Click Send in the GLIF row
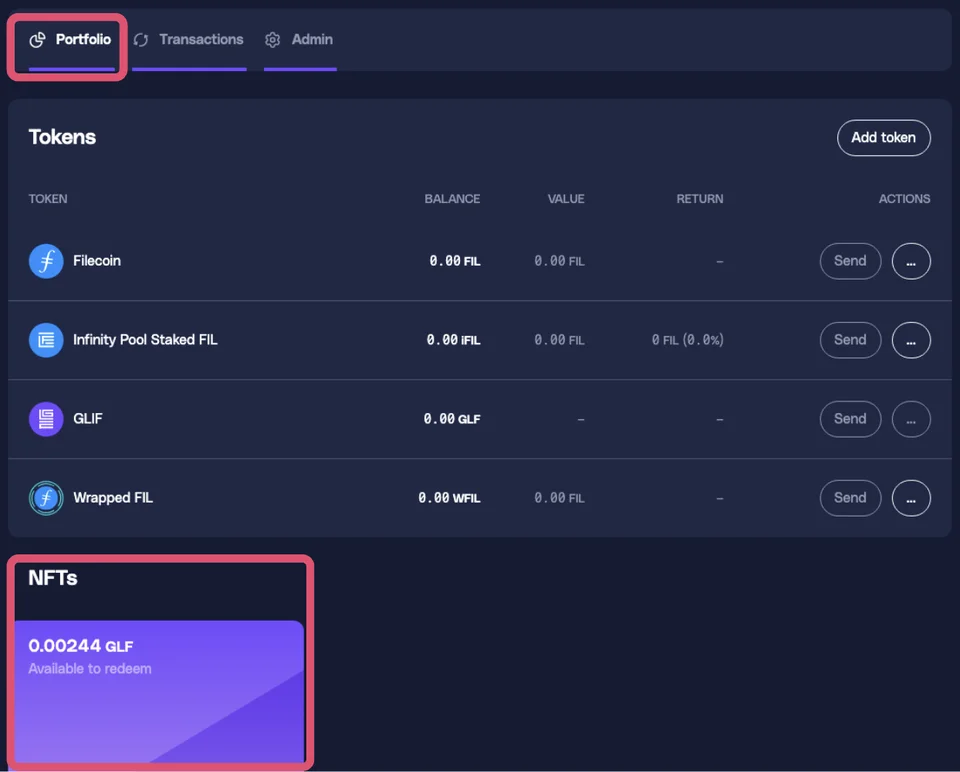This screenshot has height=772, width=960. pyautogui.click(x=850, y=419)
